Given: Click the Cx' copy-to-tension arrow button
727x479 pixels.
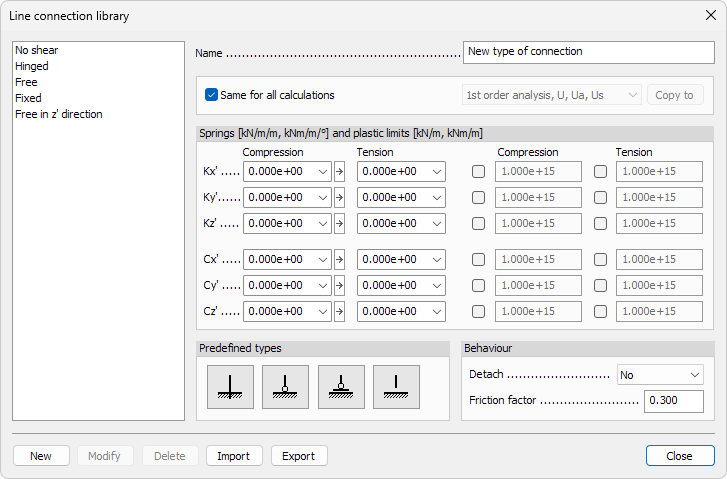Looking at the screenshot, I should coord(339,260).
